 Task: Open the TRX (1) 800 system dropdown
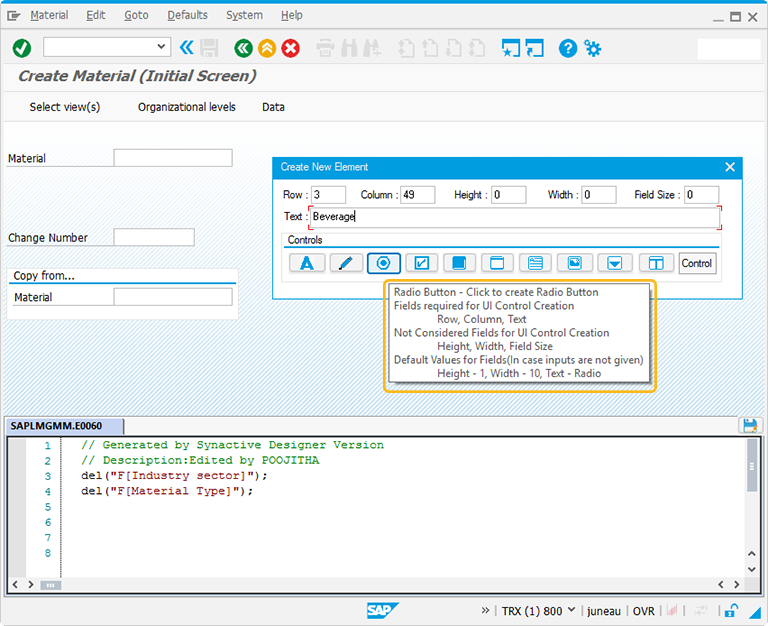(x=571, y=610)
